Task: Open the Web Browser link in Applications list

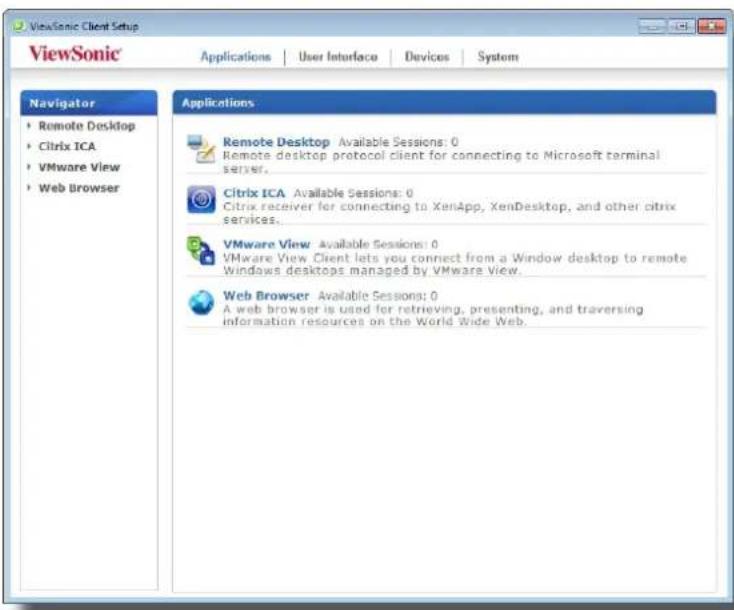Action: click(x=266, y=296)
